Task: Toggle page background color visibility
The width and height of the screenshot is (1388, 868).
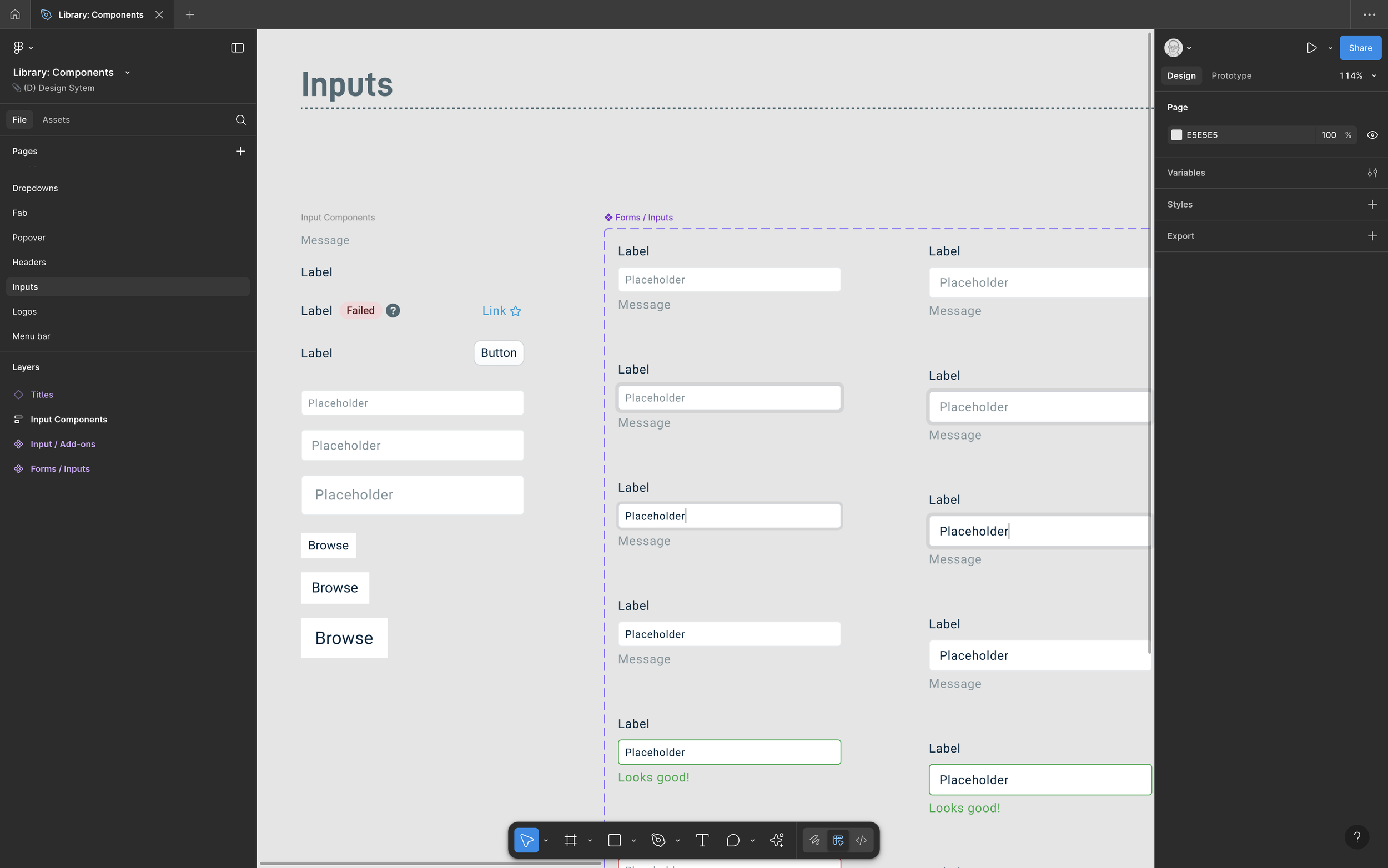Action: click(1373, 134)
